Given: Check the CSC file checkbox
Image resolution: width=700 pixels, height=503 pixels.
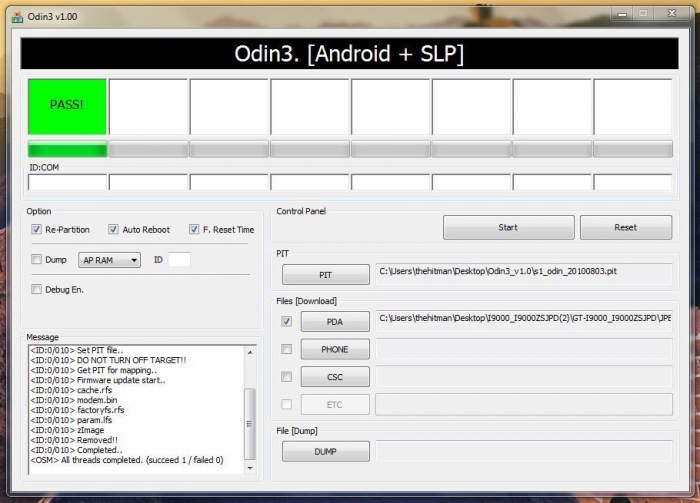Looking at the screenshot, I should click(287, 377).
